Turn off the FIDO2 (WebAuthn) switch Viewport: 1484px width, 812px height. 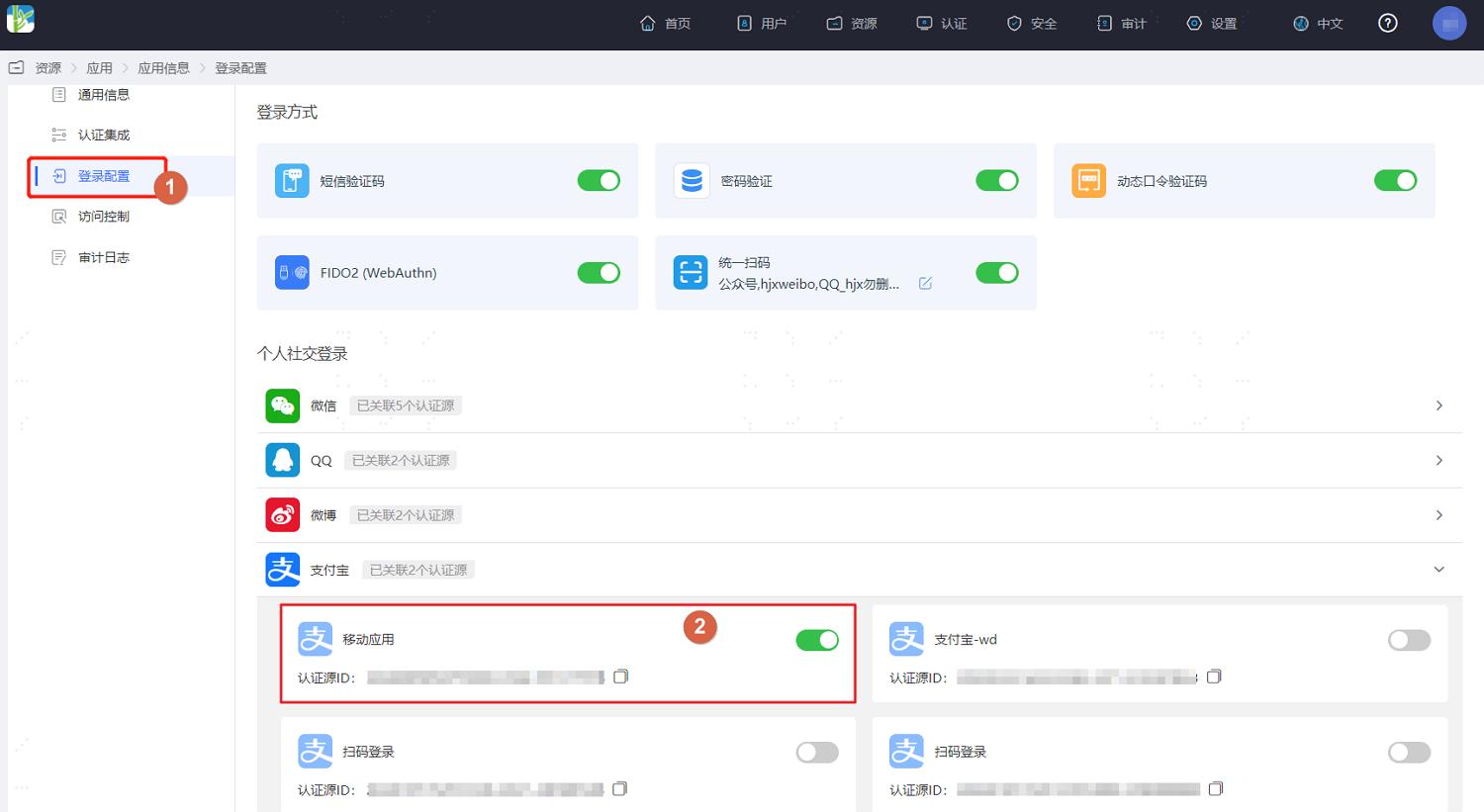click(x=599, y=273)
